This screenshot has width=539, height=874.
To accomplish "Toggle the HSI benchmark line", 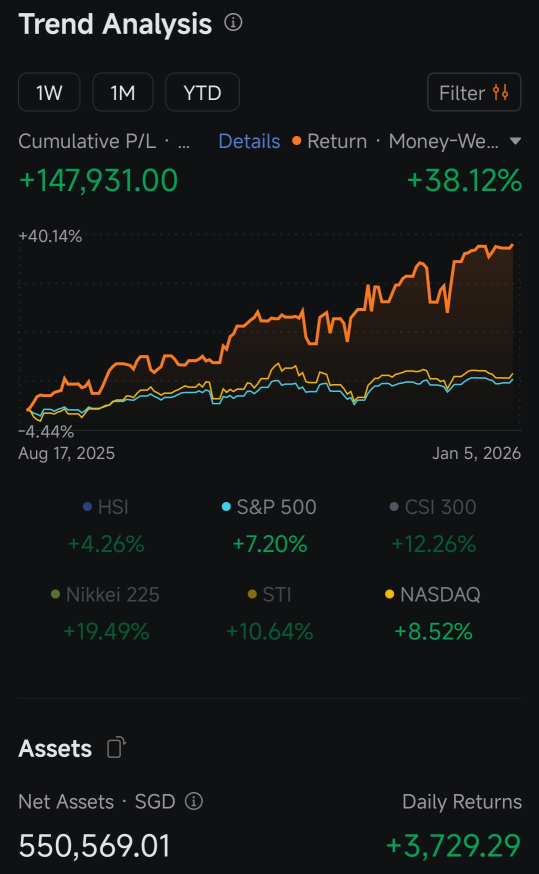I will click(x=105, y=507).
